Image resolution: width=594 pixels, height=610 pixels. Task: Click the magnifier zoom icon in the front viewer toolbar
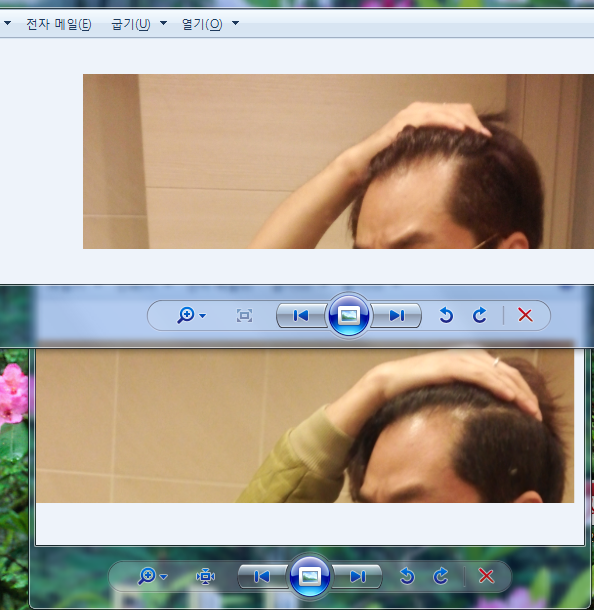click(186, 316)
